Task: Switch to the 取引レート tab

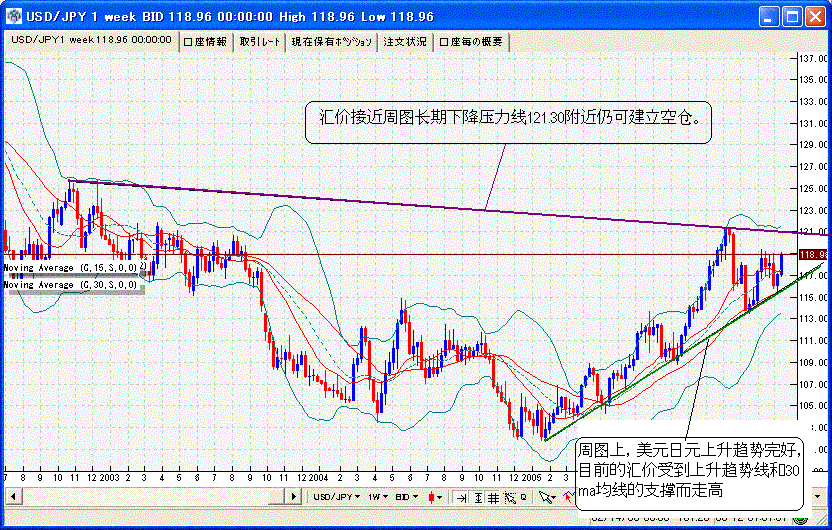Action: 260,42
